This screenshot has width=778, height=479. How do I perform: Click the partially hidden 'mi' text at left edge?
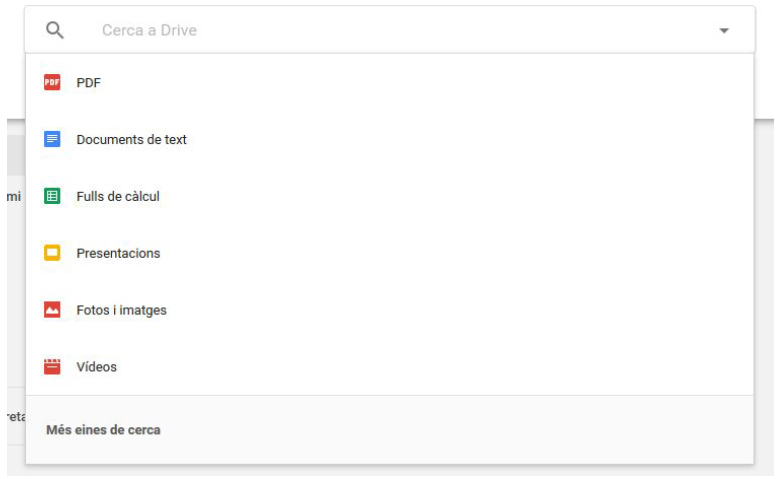pyautogui.click(x=13, y=197)
